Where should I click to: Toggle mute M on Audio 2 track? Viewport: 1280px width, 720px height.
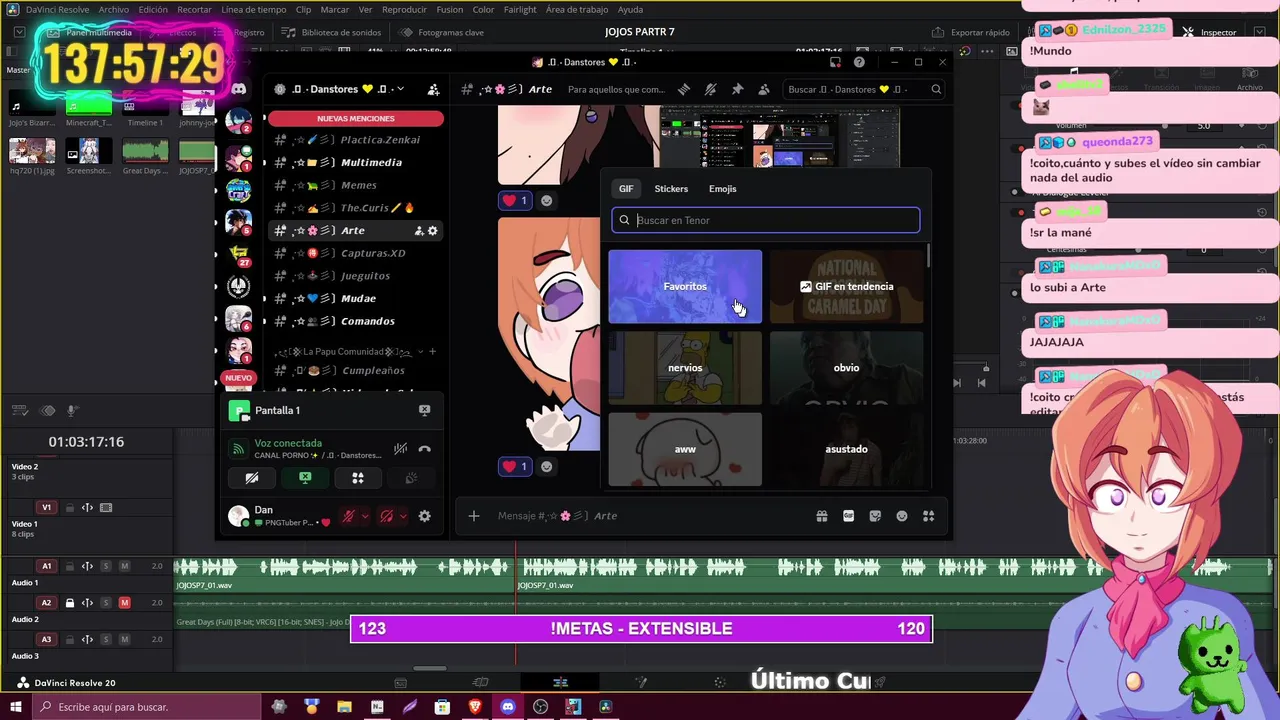(124, 603)
